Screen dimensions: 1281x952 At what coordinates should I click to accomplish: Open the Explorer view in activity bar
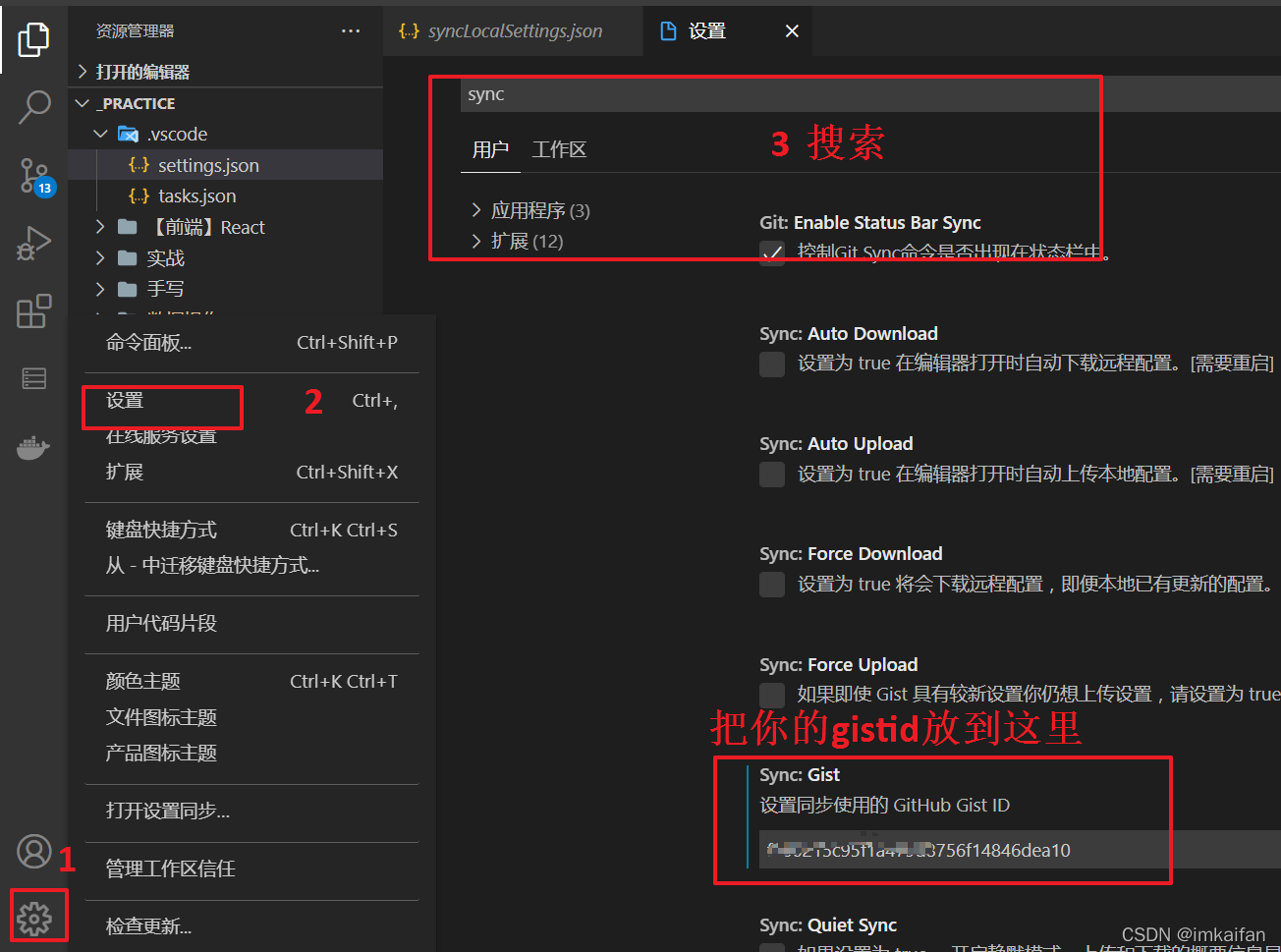[x=33, y=39]
